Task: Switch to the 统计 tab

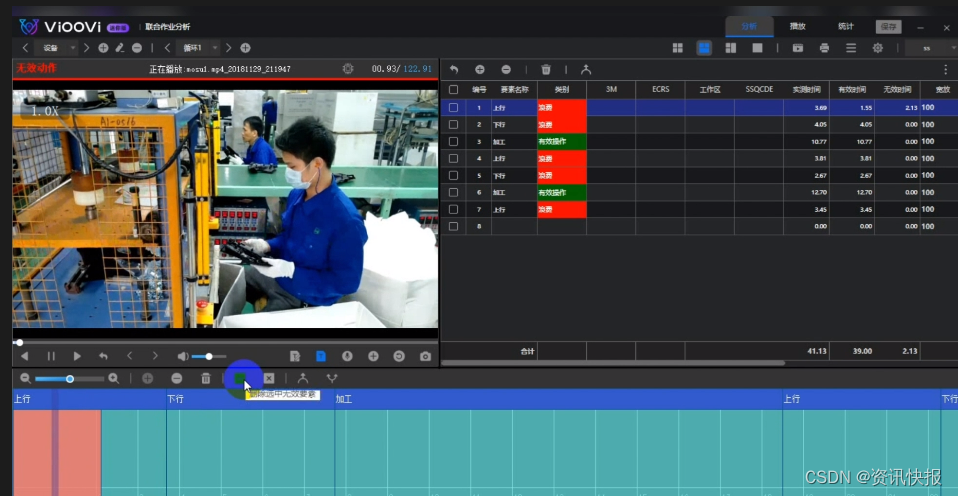Action: coord(846,27)
